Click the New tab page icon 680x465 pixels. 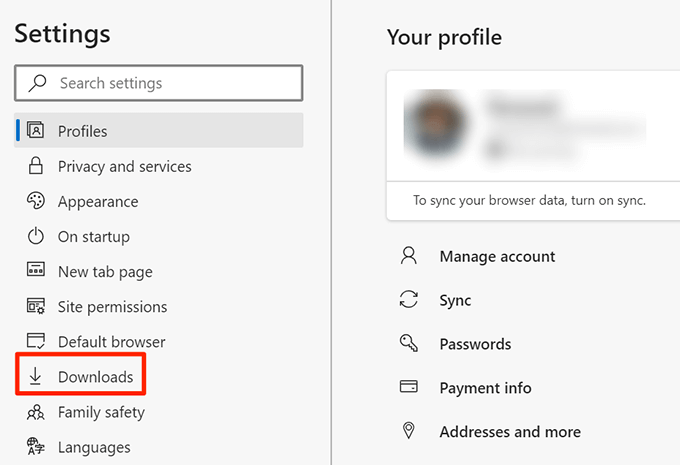pyautogui.click(x=36, y=272)
